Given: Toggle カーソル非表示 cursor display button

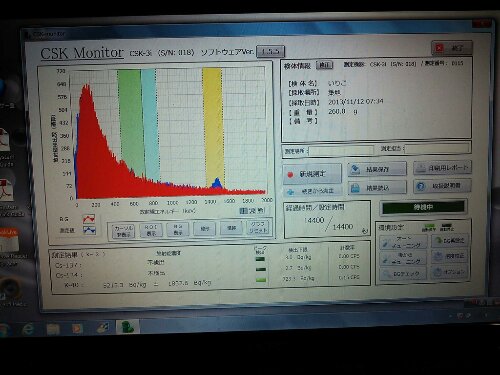Looking at the screenshot, I should (x=122, y=230).
